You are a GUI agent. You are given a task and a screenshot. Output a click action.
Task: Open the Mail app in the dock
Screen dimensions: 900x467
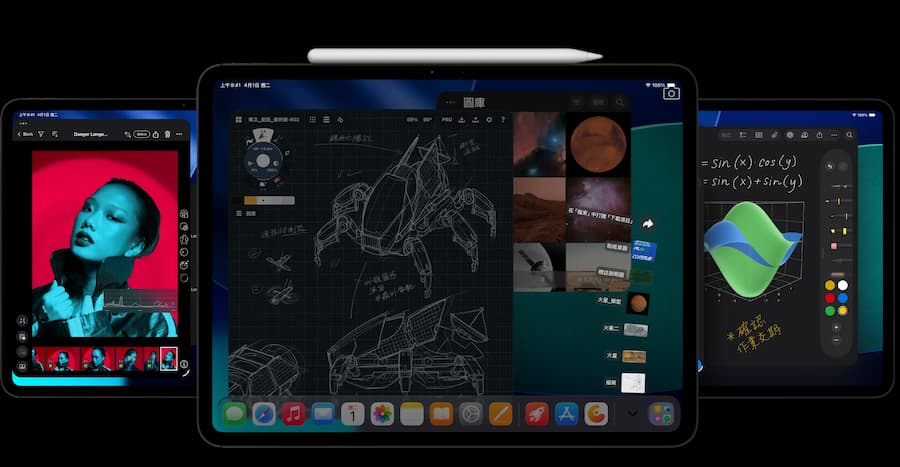click(x=323, y=414)
